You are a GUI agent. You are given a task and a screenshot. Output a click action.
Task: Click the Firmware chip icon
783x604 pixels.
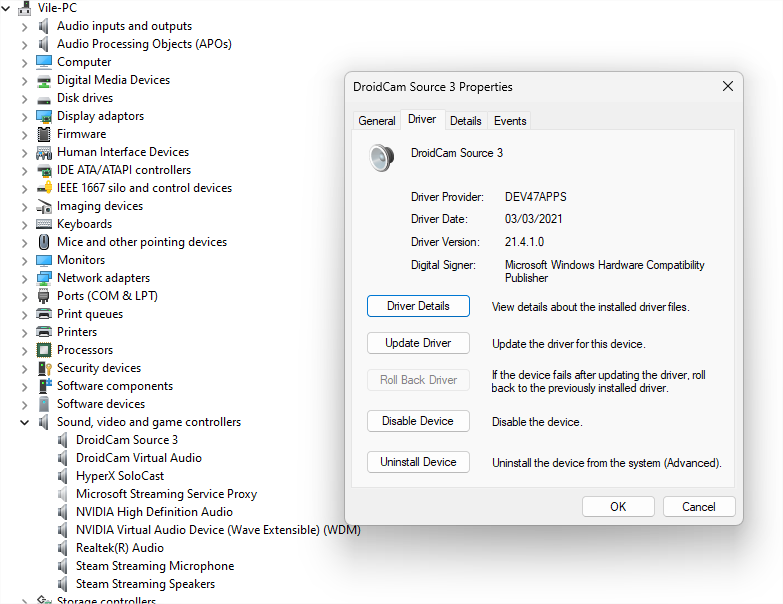[44, 134]
